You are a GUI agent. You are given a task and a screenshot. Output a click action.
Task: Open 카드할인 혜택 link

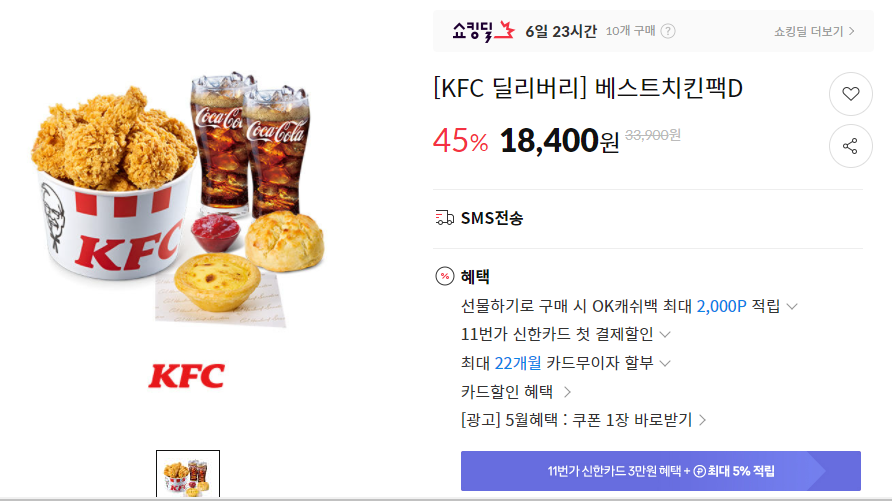(x=516, y=391)
